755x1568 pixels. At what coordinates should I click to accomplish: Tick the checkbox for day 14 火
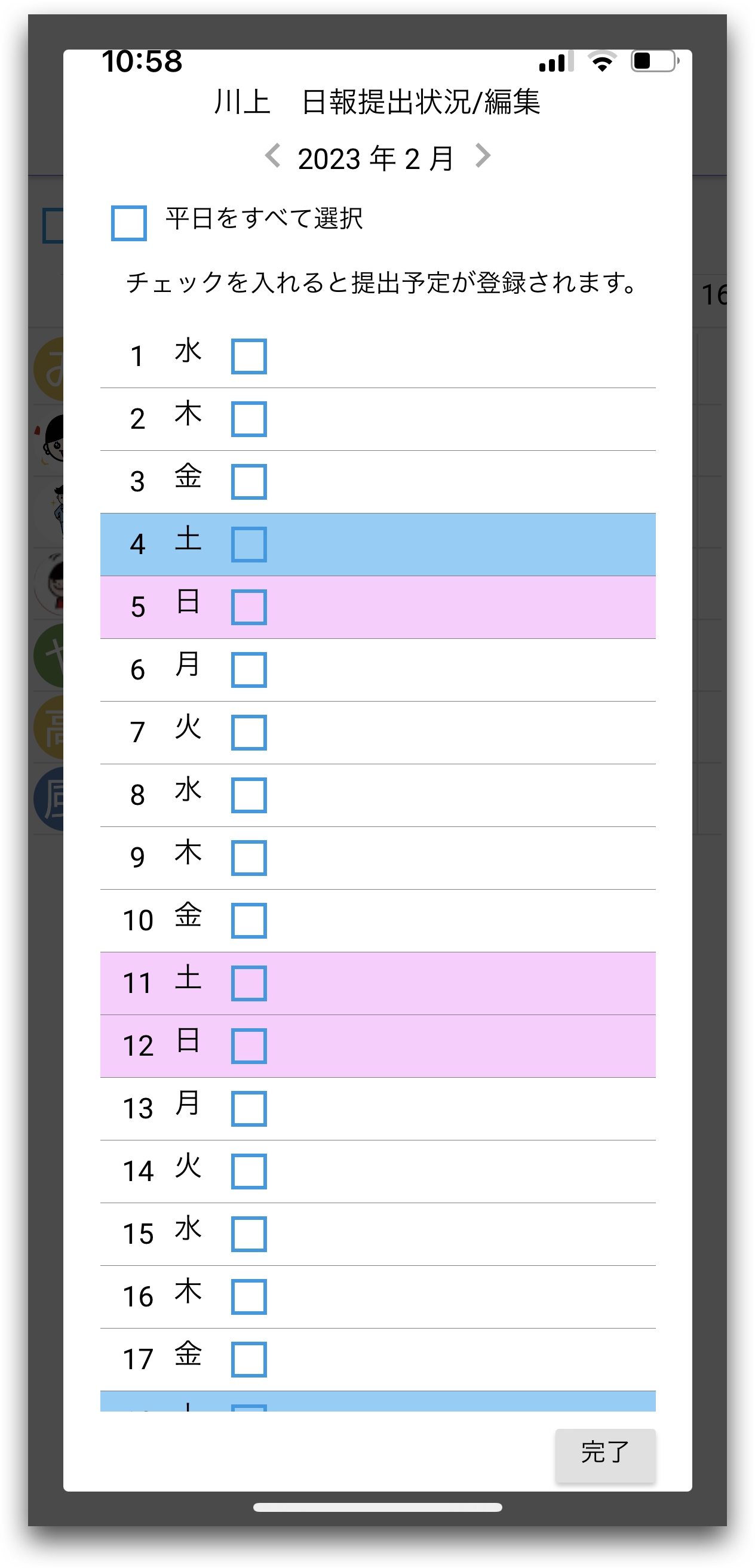tap(249, 1171)
